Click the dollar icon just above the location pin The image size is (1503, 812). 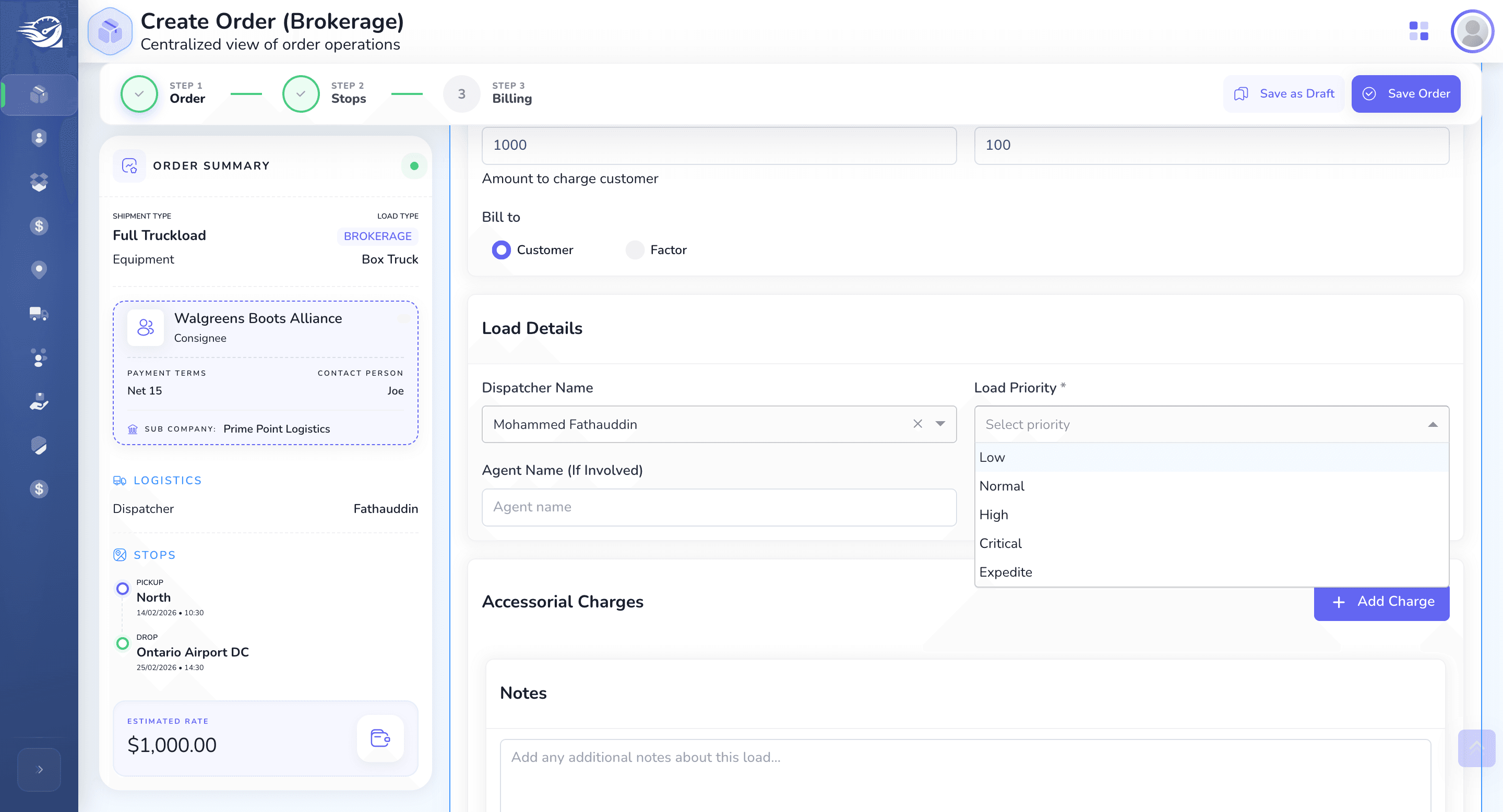(39, 226)
